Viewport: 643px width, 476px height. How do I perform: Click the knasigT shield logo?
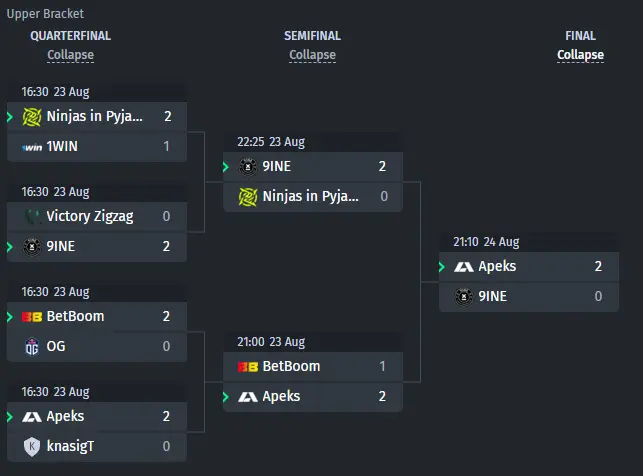(x=32, y=446)
